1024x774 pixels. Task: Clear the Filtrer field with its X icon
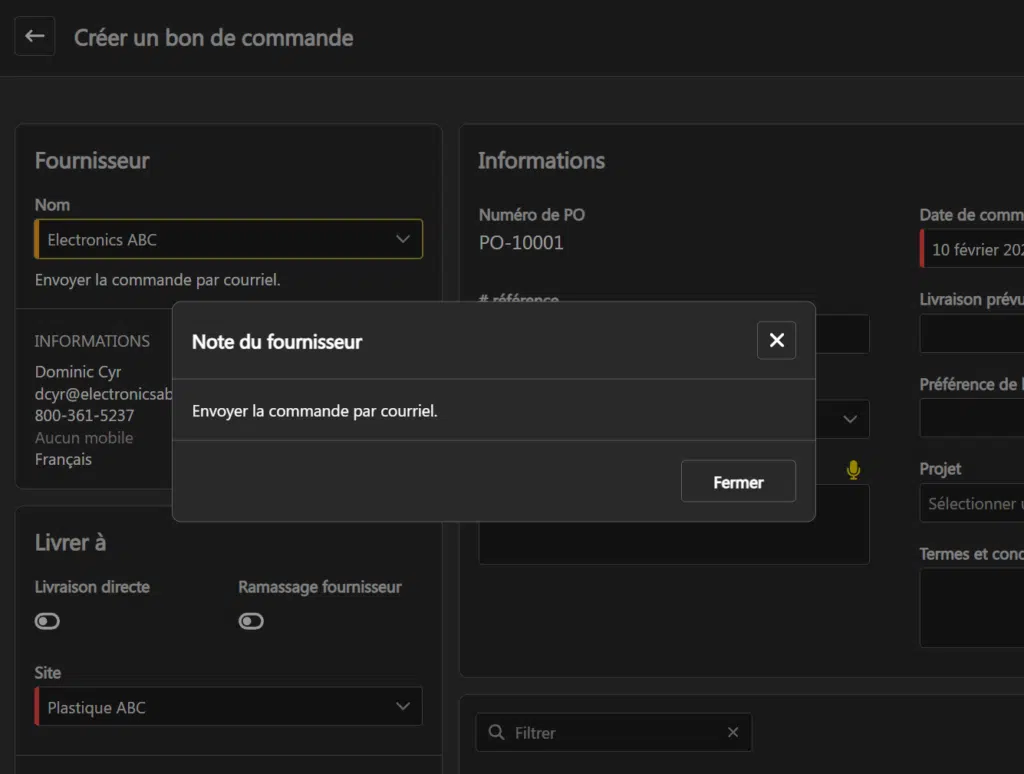(733, 733)
